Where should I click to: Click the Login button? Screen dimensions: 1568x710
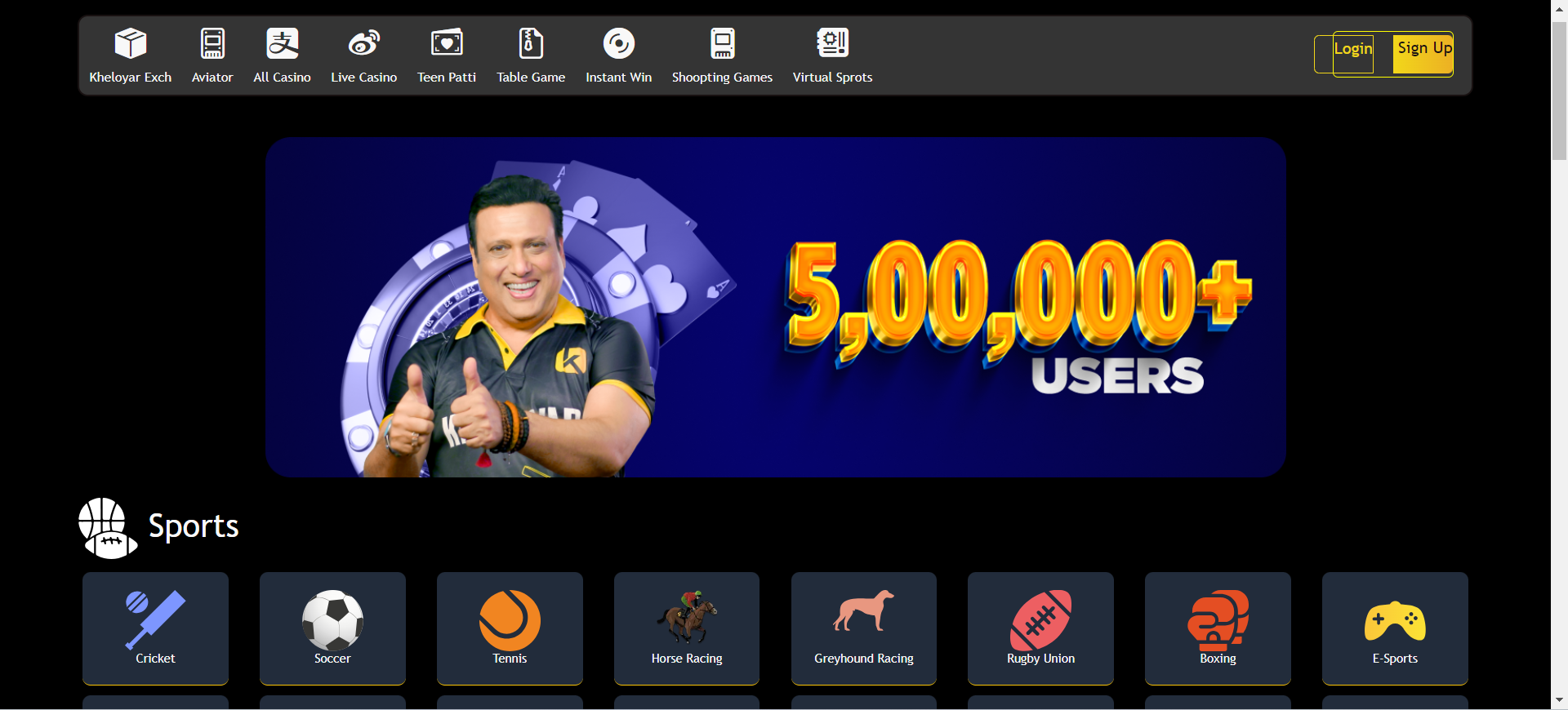tap(1352, 51)
